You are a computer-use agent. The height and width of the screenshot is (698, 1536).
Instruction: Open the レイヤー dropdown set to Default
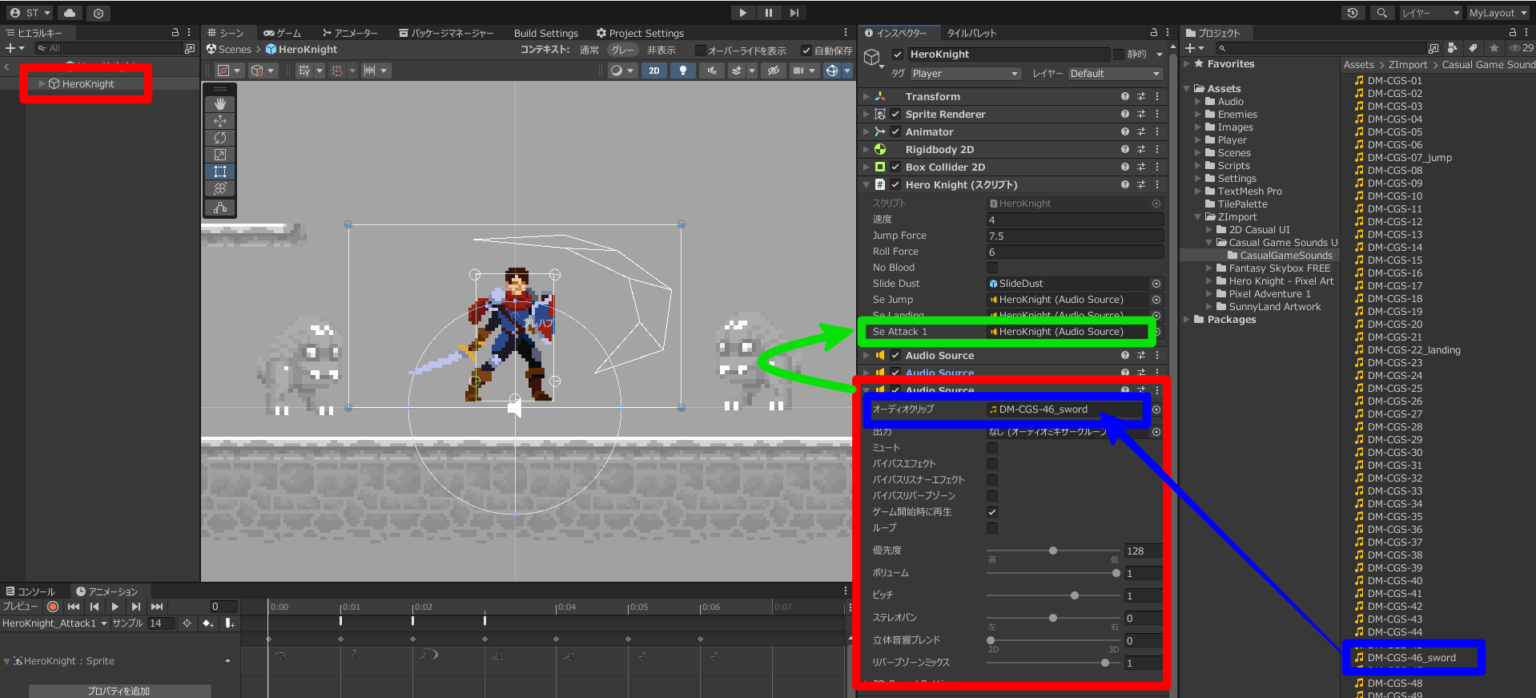[x=1113, y=73]
